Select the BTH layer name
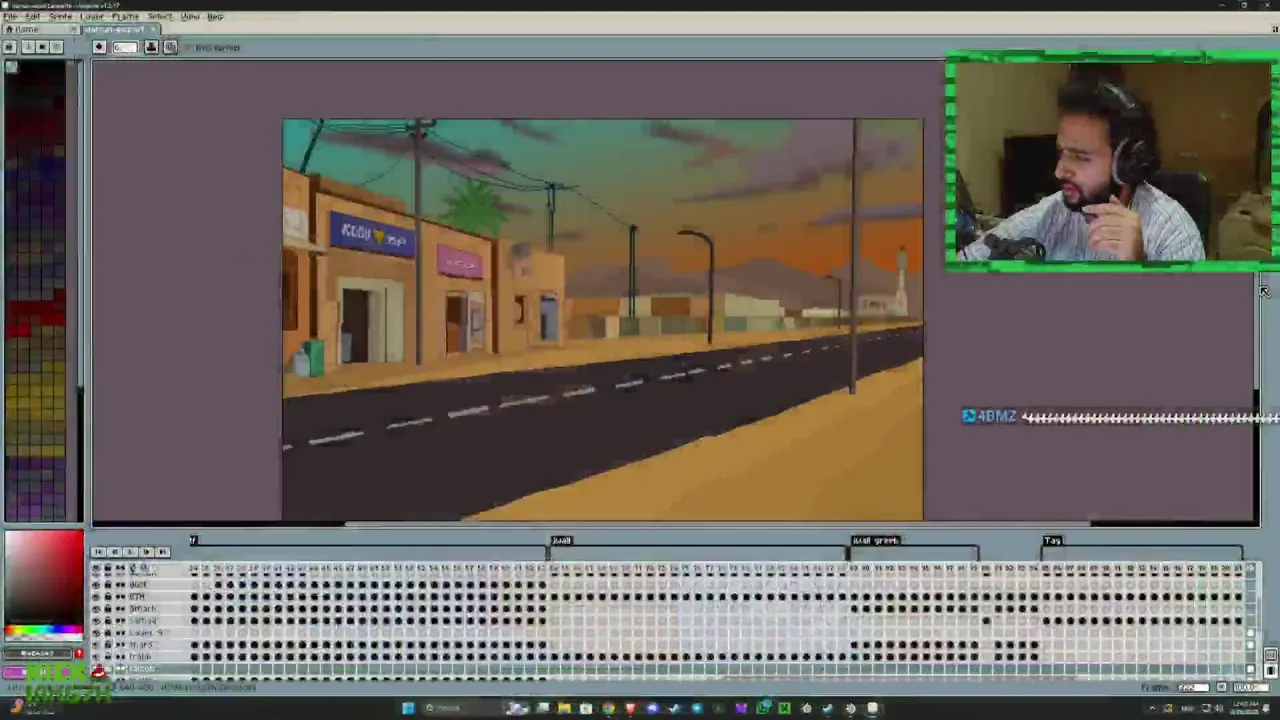This screenshot has height=720, width=1280. pyautogui.click(x=138, y=597)
